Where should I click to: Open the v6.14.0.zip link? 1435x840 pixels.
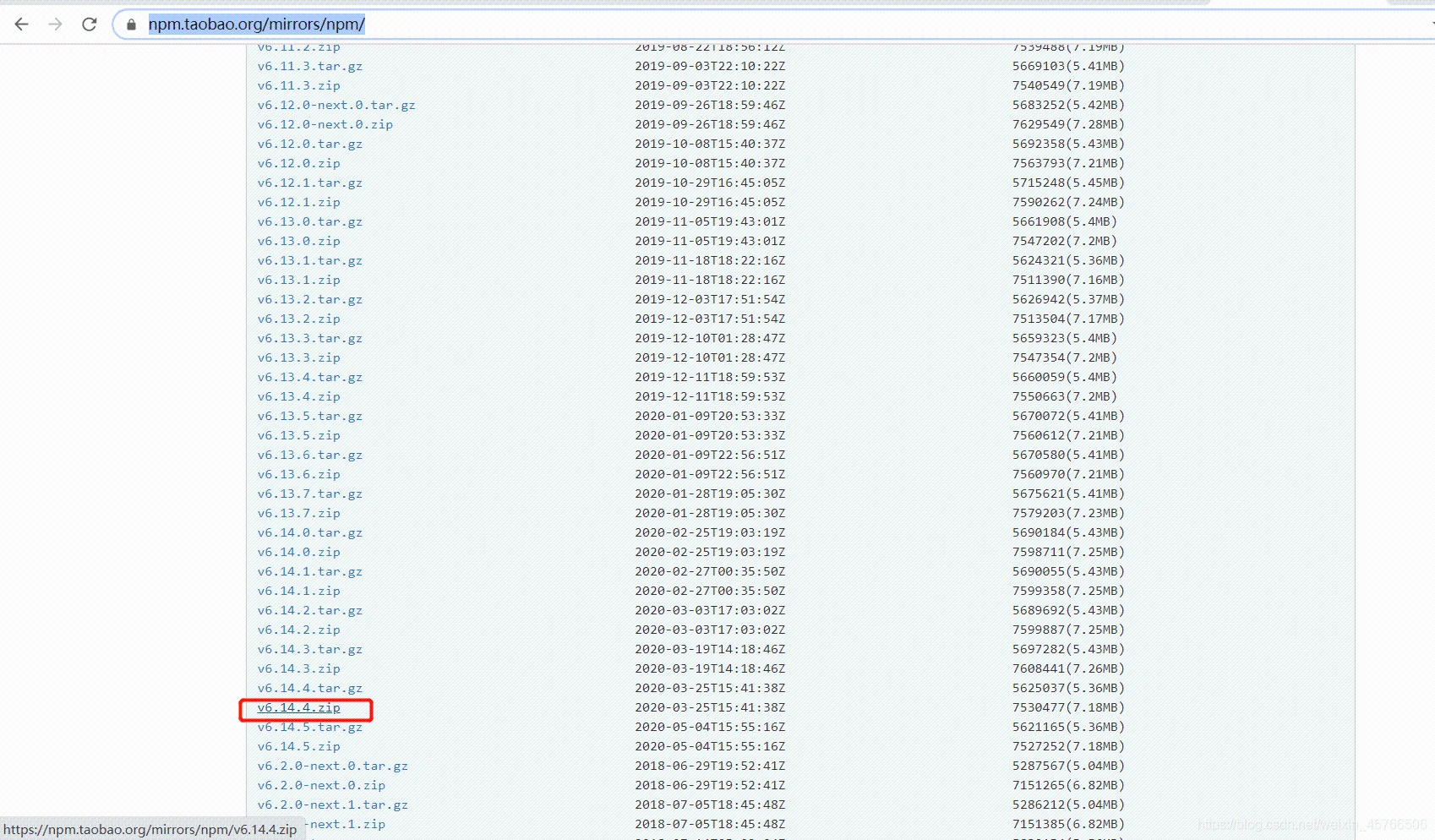(x=299, y=553)
